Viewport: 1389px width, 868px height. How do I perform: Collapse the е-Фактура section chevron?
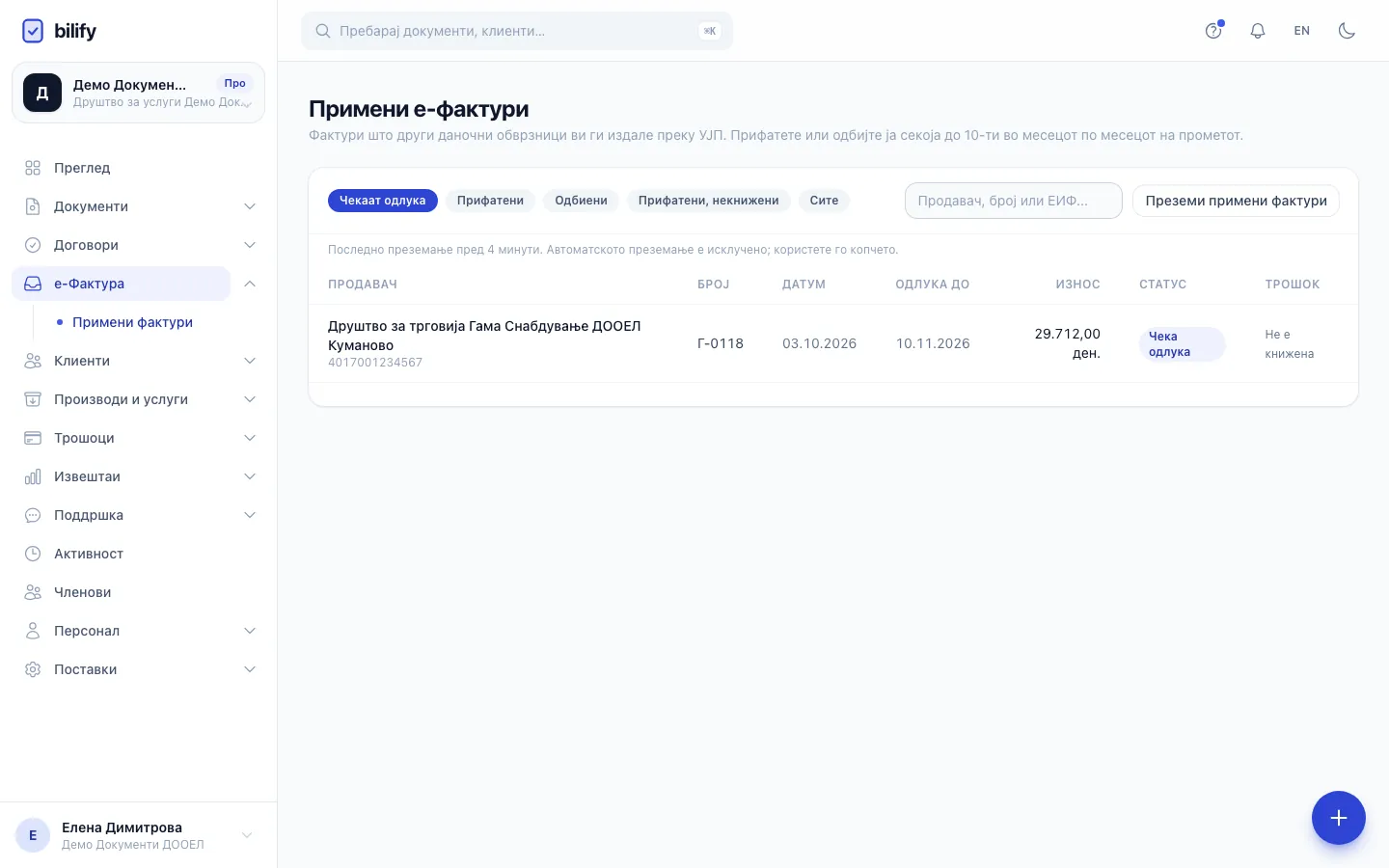tap(250, 284)
